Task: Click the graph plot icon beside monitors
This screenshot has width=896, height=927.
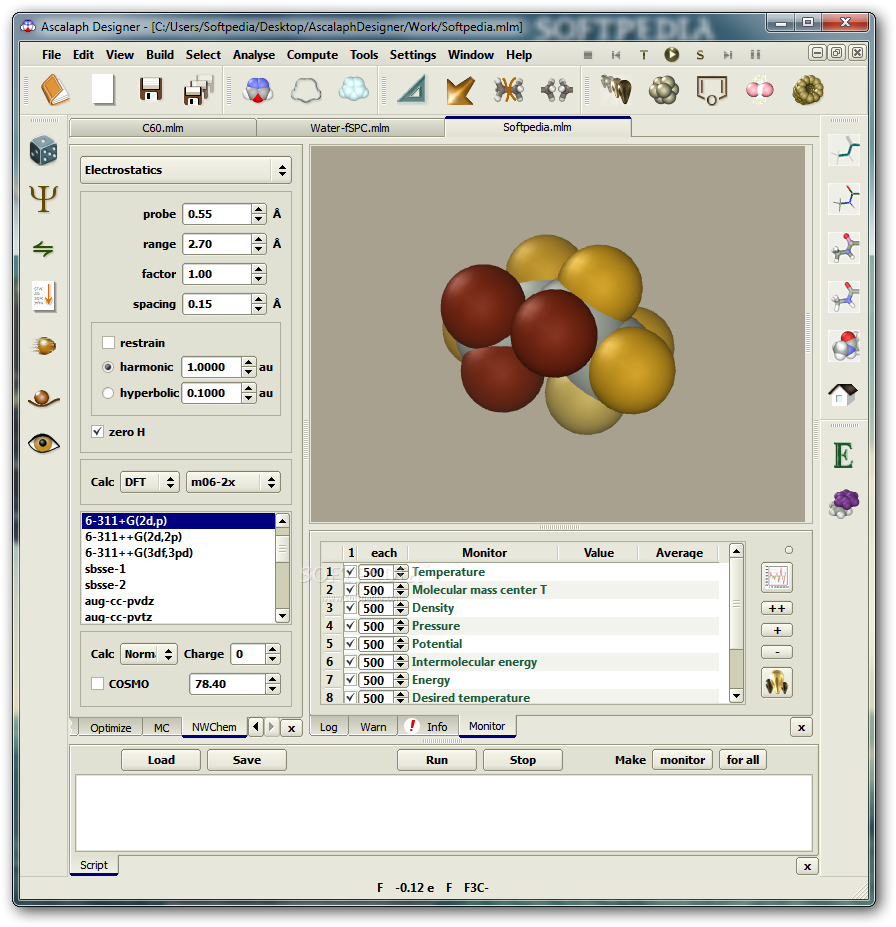Action: 777,577
